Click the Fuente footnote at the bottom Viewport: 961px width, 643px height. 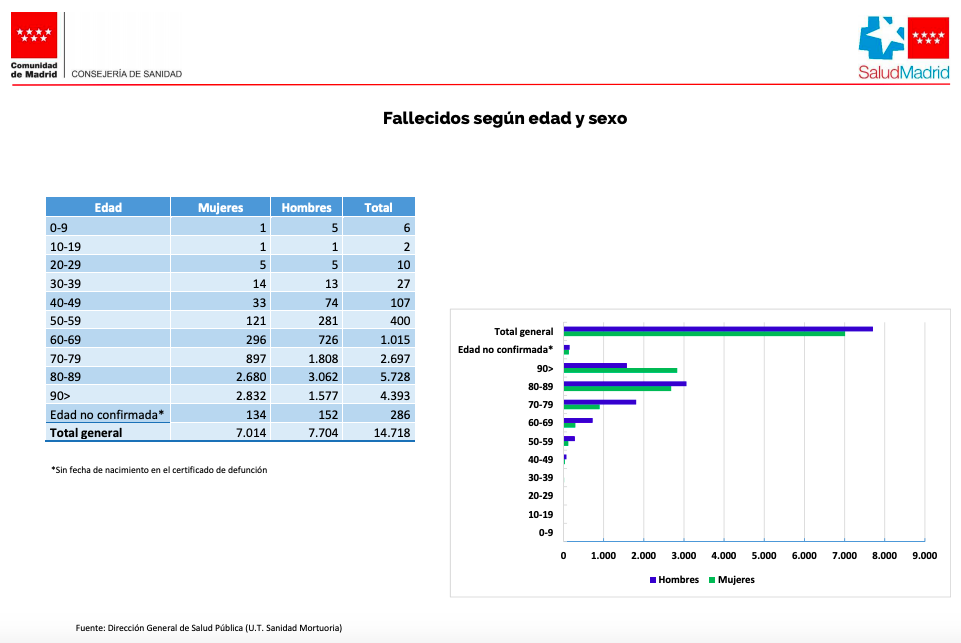pyautogui.click(x=209, y=627)
